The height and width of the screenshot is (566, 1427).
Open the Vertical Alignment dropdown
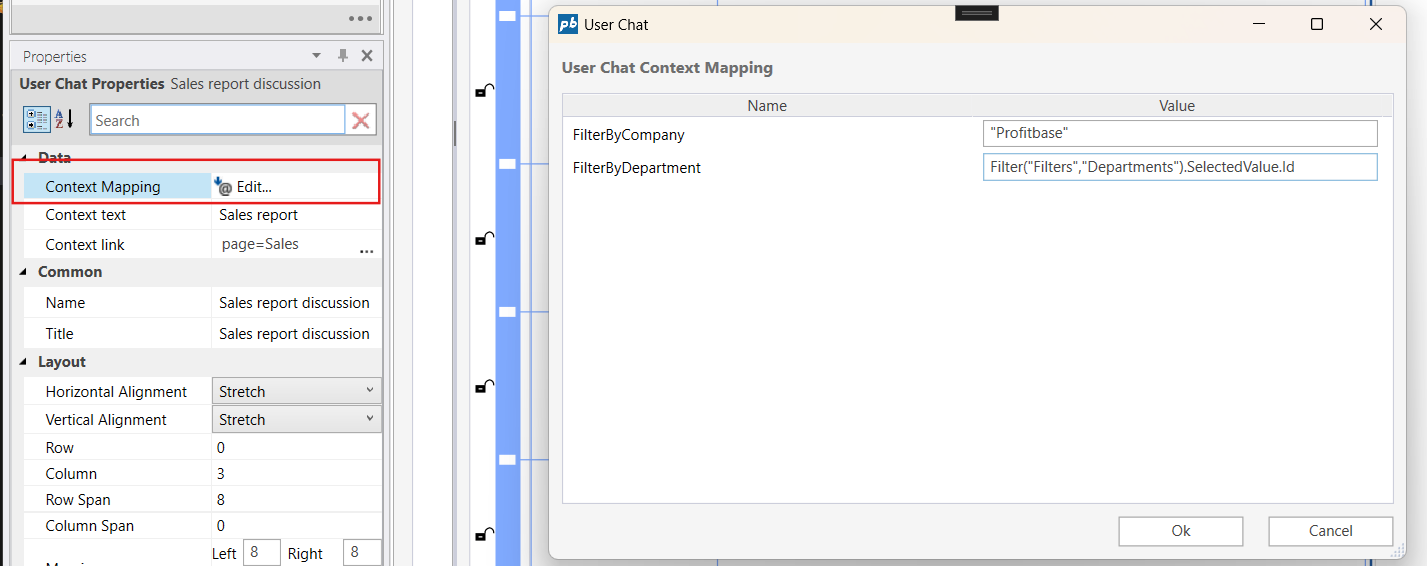296,419
